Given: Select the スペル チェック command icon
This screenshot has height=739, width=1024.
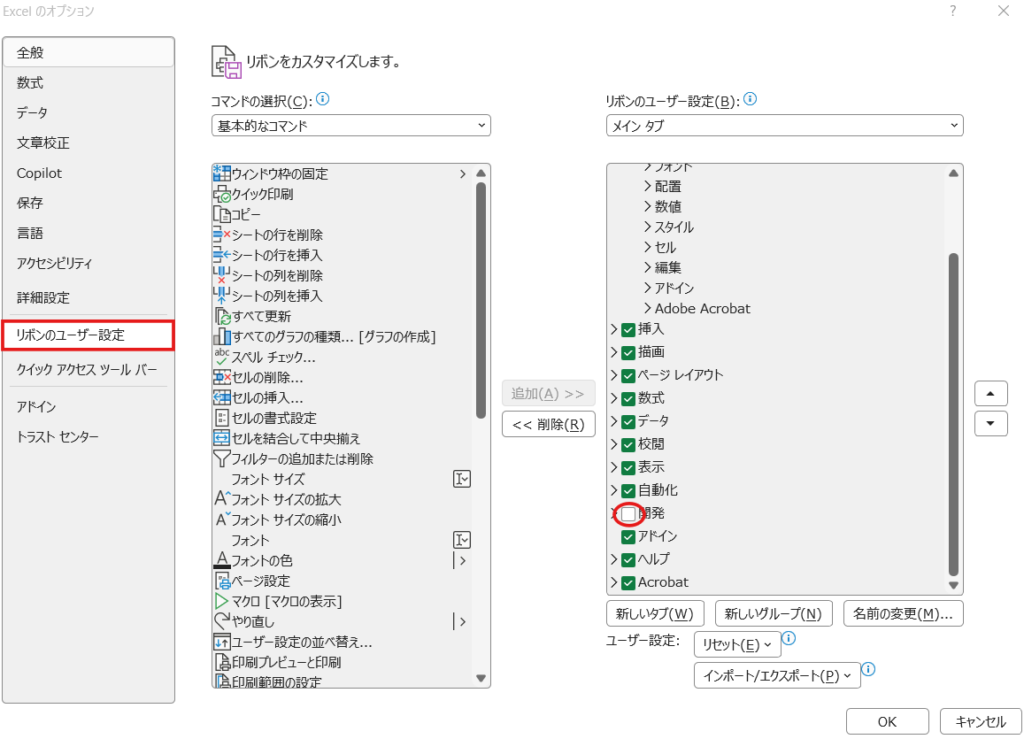Looking at the screenshot, I should pyautogui.click(x=222, y=356).
